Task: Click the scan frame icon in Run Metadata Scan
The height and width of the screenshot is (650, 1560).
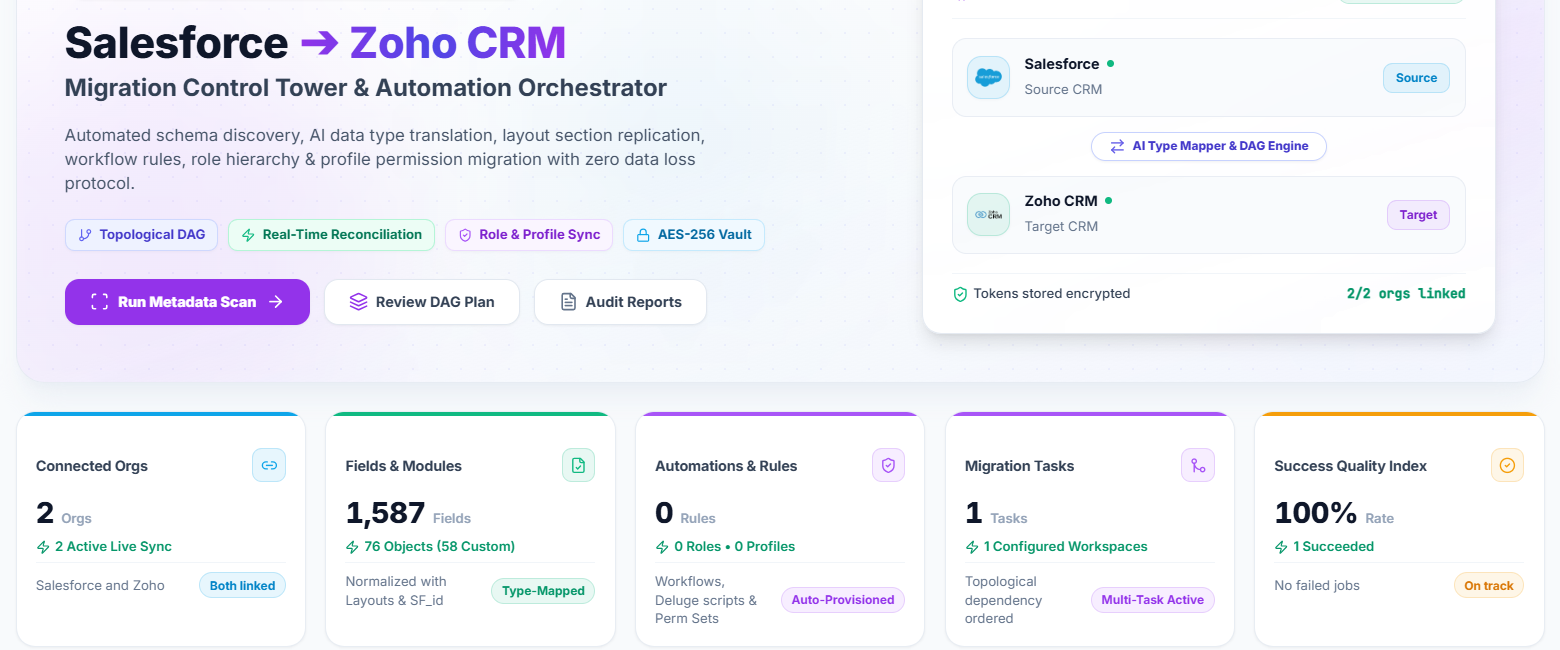Action: pyautogui.click(x=99, y=302)
